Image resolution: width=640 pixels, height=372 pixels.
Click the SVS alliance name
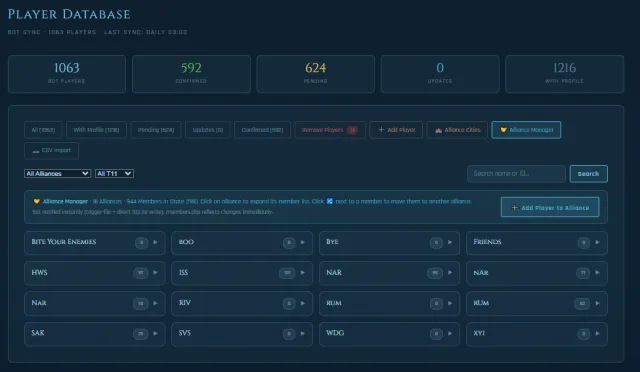(x=184, y=333)
